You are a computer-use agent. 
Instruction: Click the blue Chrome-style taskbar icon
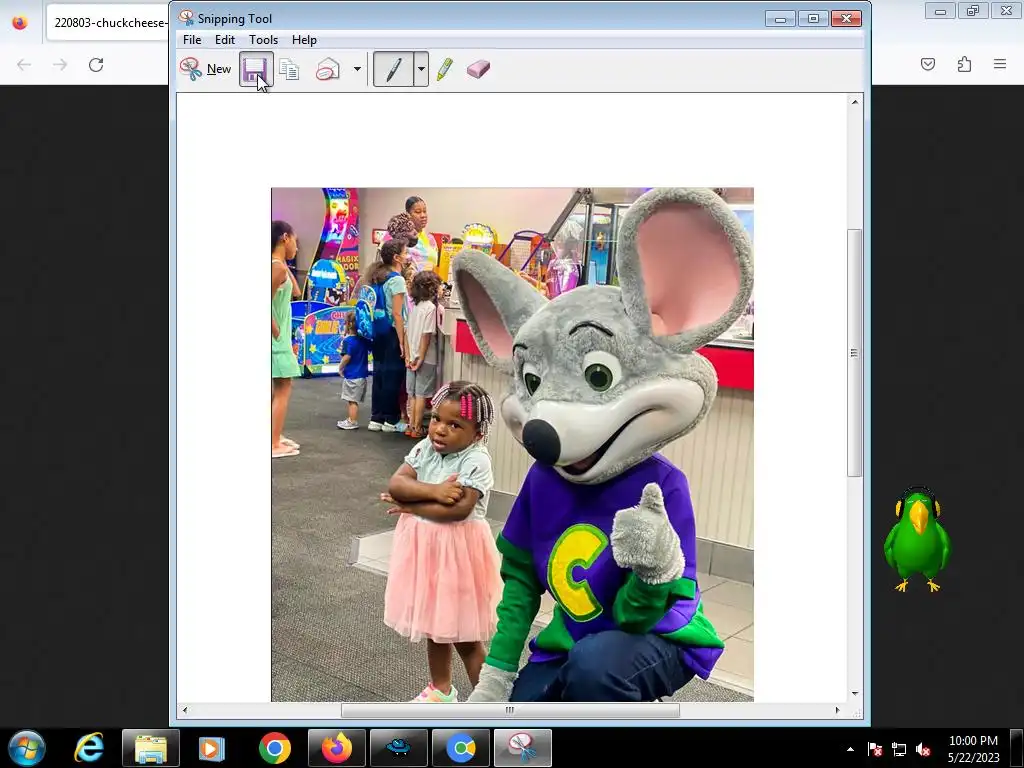pos(460,748)
